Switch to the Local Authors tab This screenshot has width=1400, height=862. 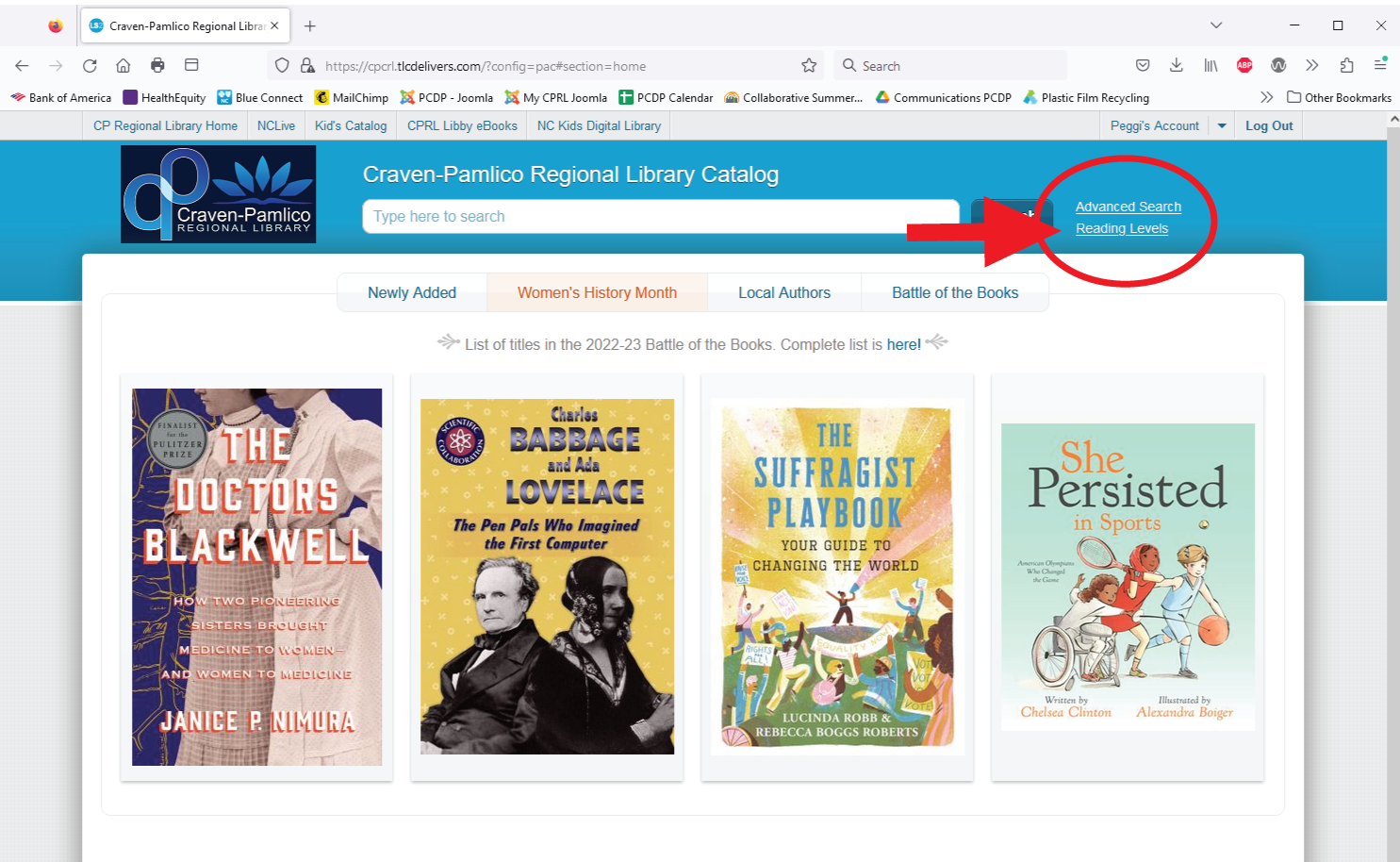[784, 292]
